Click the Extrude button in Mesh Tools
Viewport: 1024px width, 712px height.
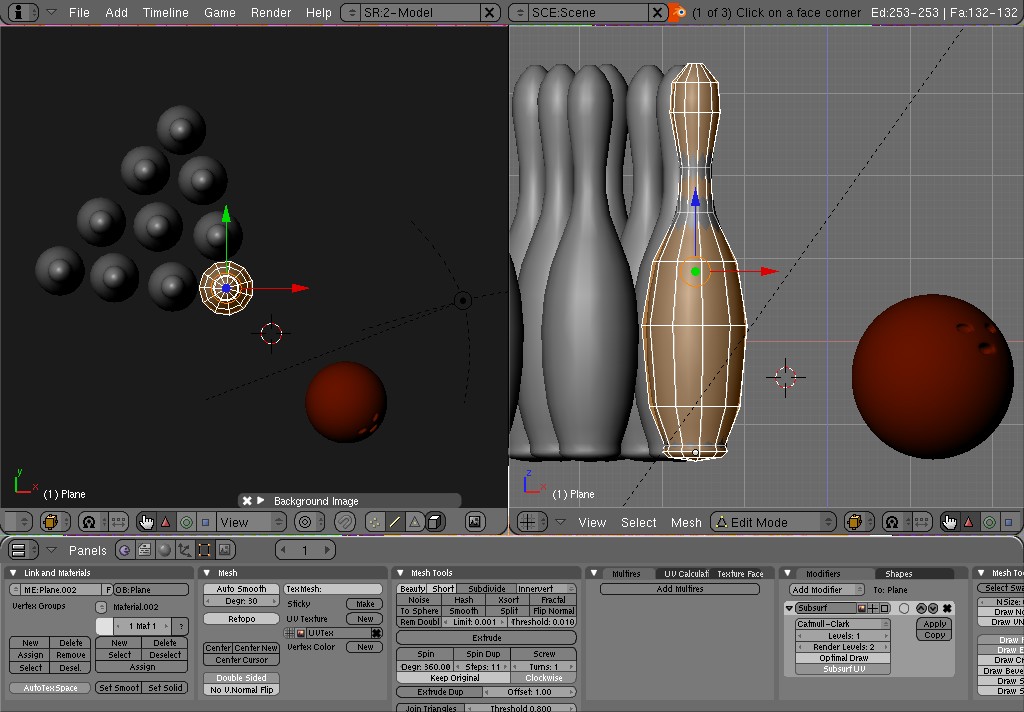point(487,638)
